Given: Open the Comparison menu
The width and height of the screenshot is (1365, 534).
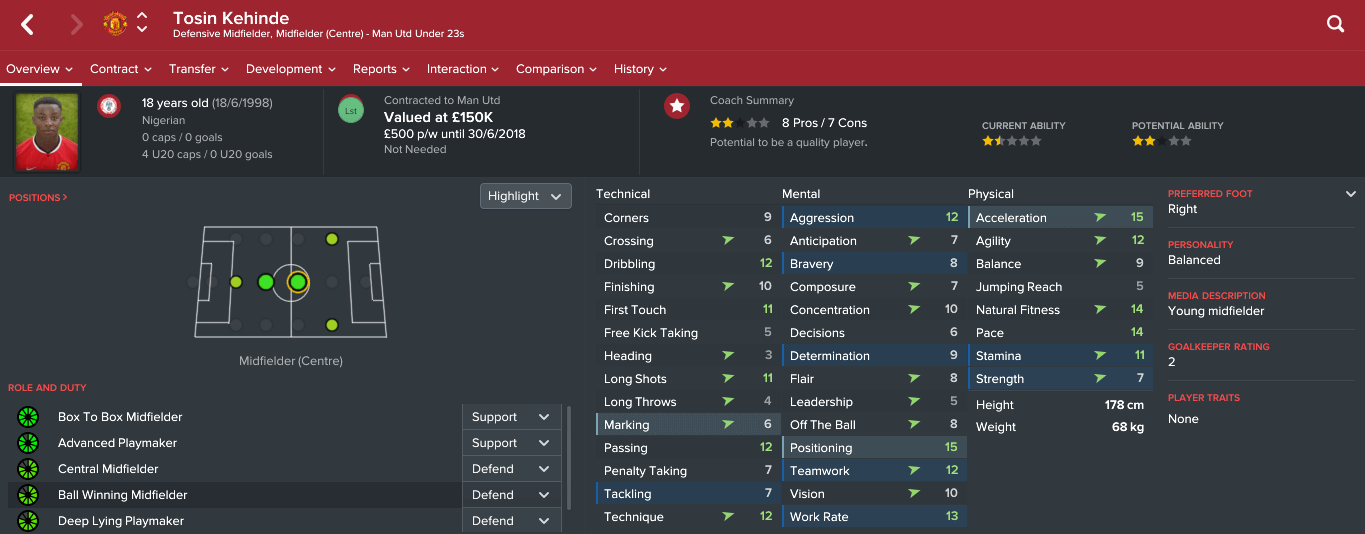Looking at the screenshot, I should (x=556, y=69).
